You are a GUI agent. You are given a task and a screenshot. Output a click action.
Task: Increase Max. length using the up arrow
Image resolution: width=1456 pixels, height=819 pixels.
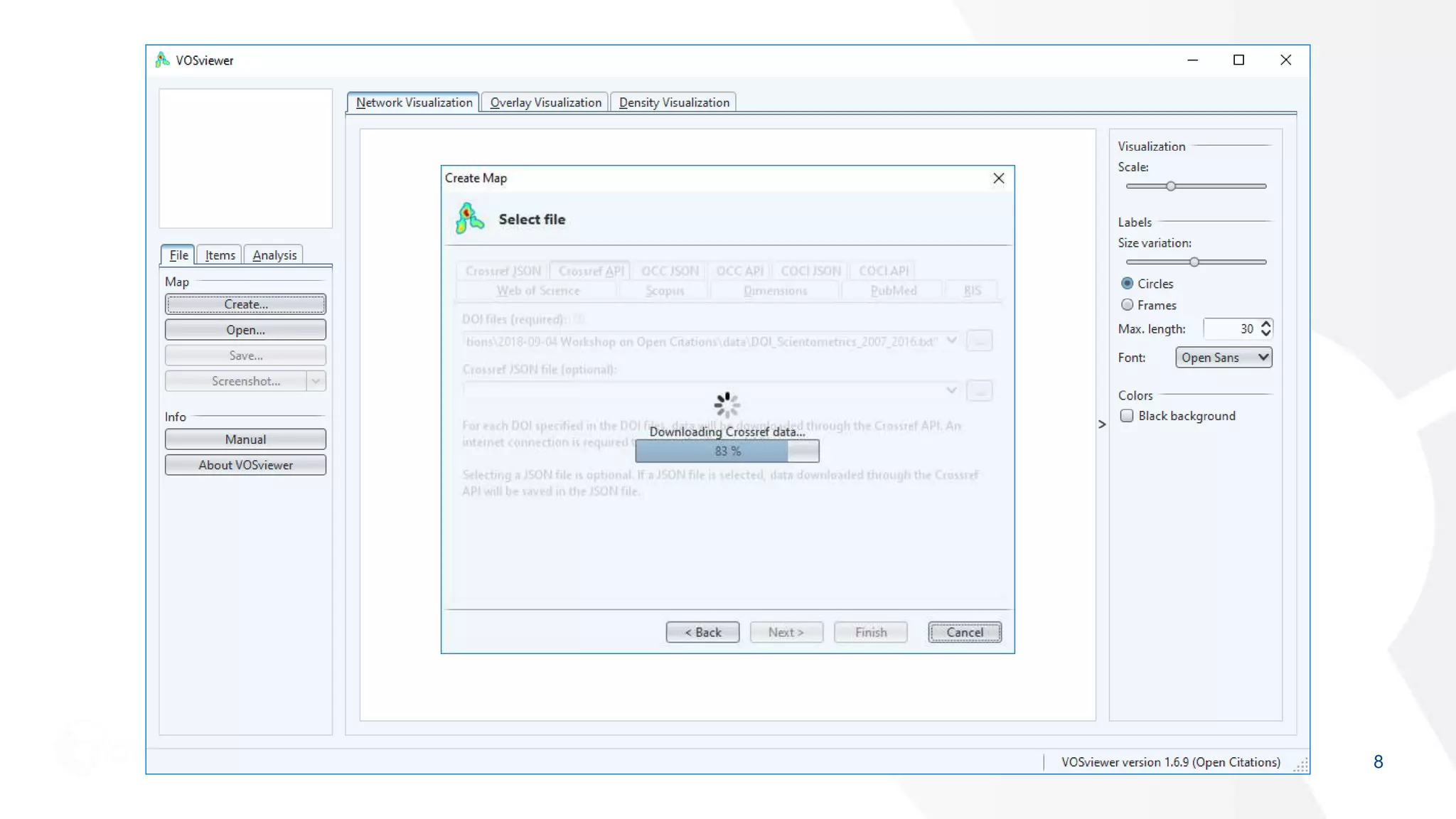click(x=1265, y=324)
